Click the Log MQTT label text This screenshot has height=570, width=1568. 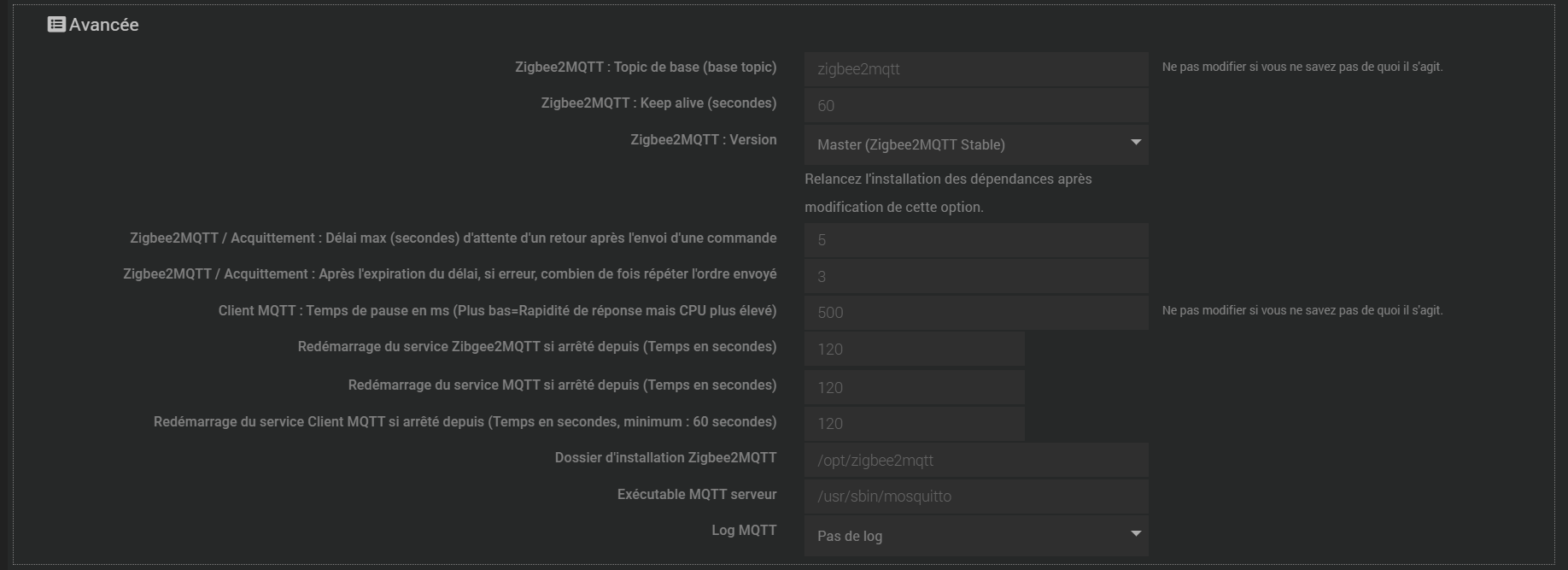[x=744, y=530]
